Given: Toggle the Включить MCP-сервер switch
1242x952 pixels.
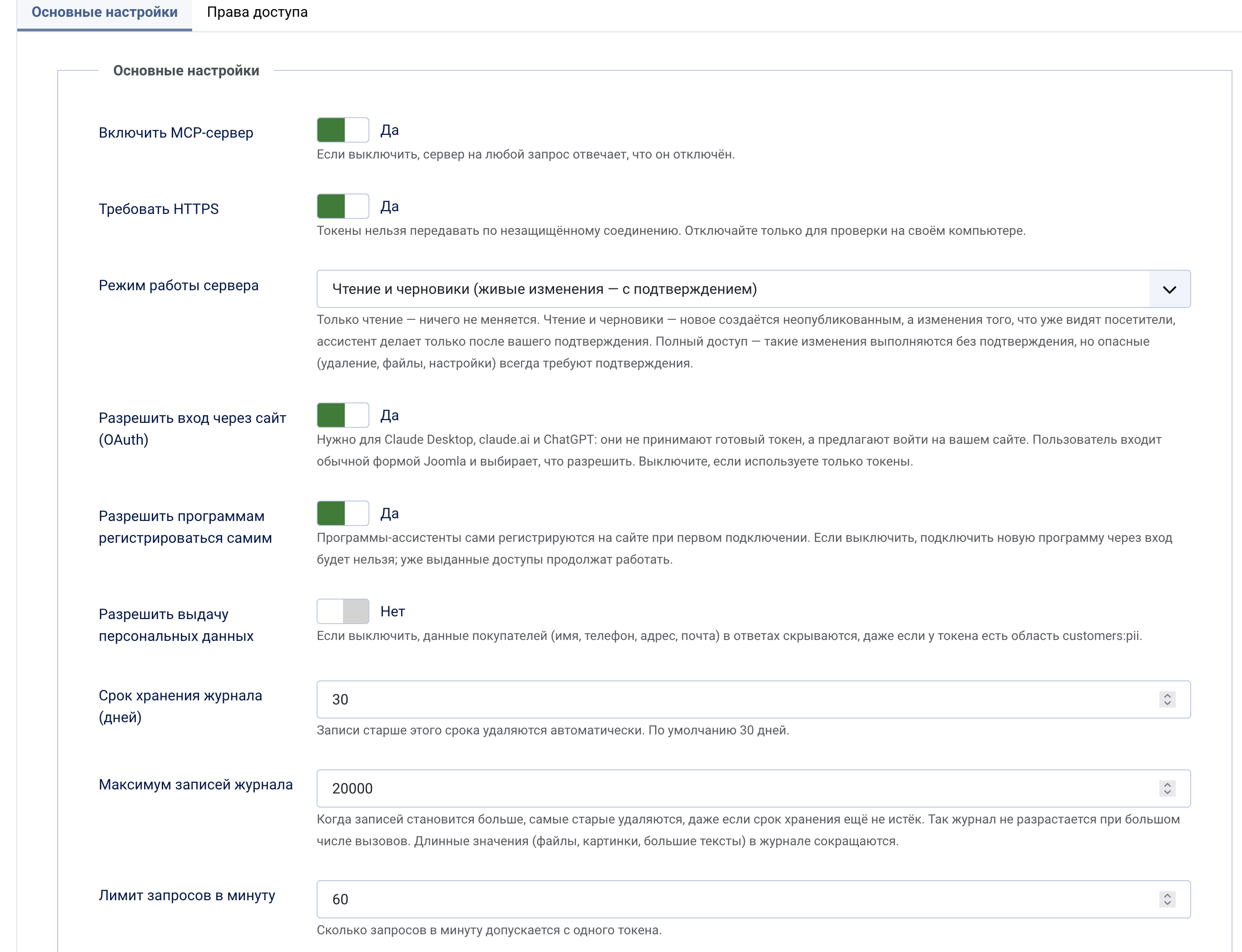Looking at the screenshot, I should 343,130.
